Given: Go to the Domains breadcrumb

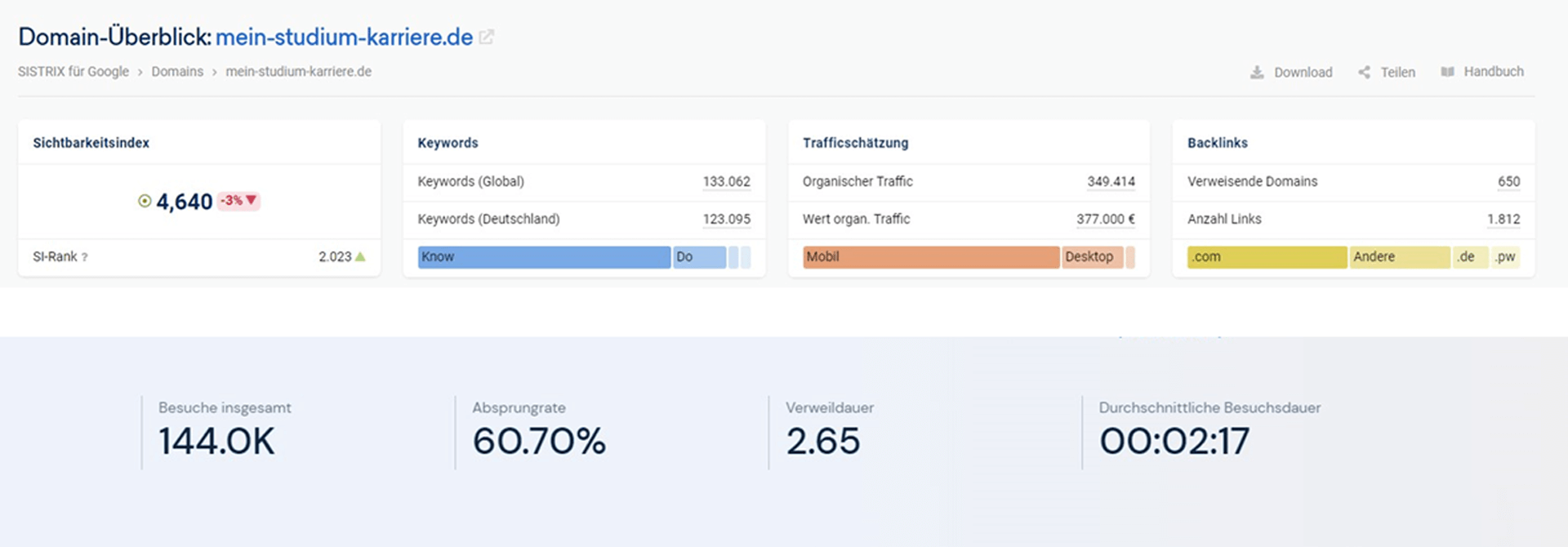Looking at the screenshot, I should pyautogui.click(x=177, y=72).
